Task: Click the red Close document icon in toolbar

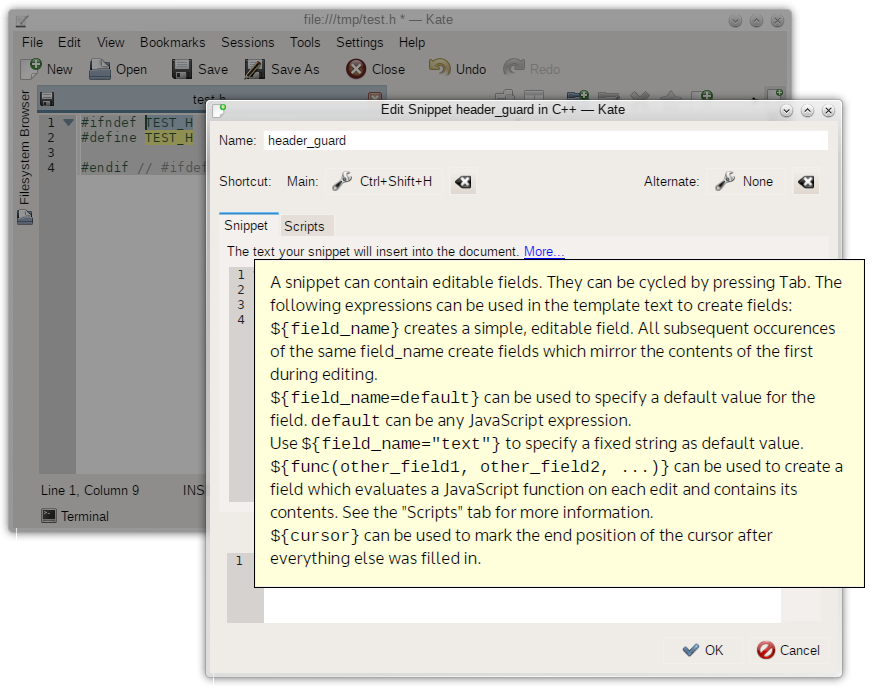Action: point(356,69)
